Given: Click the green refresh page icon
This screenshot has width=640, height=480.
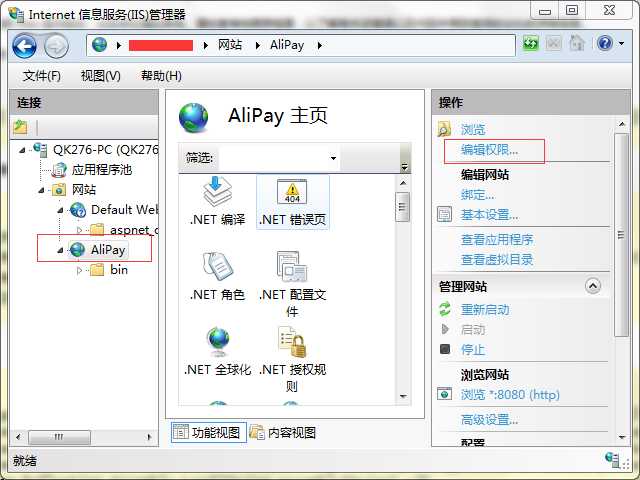Looking at the screenshot, I should (530, 43).
